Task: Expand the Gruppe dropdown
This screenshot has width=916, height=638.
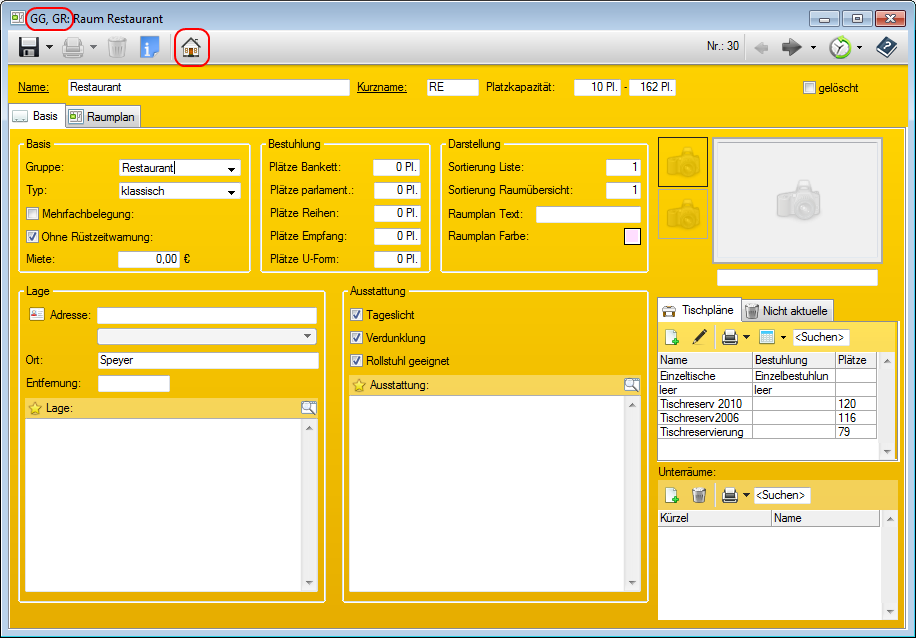Action: (231, 169)
